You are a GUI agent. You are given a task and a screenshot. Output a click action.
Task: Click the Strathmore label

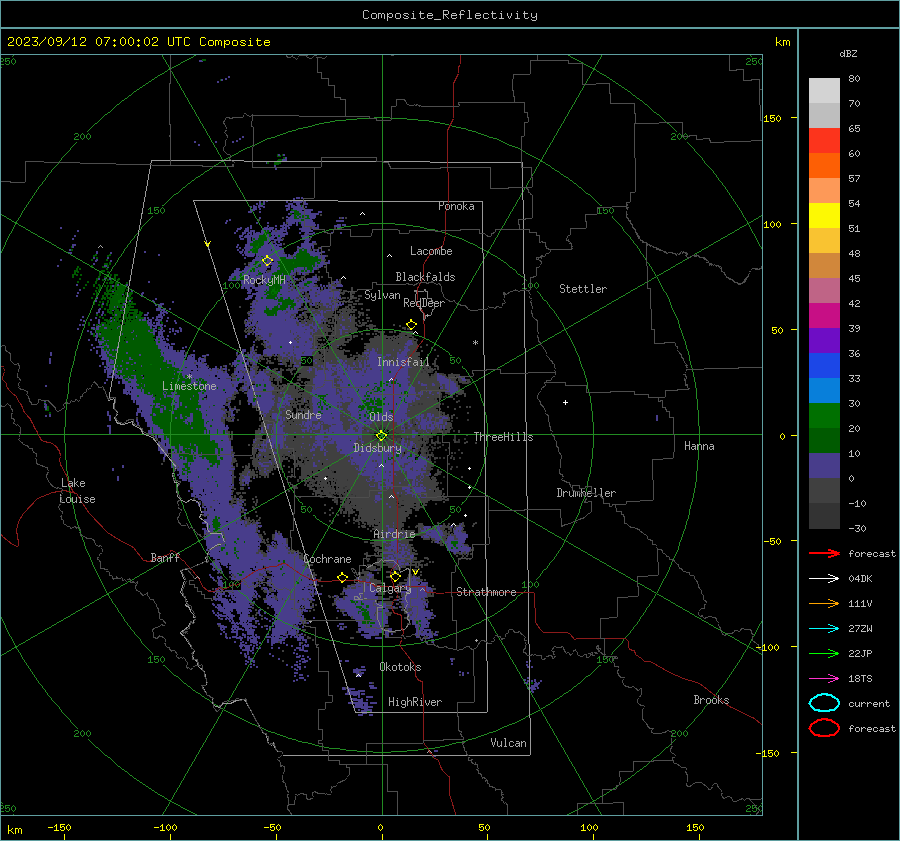pyautogui.click(x=486, y=592)
